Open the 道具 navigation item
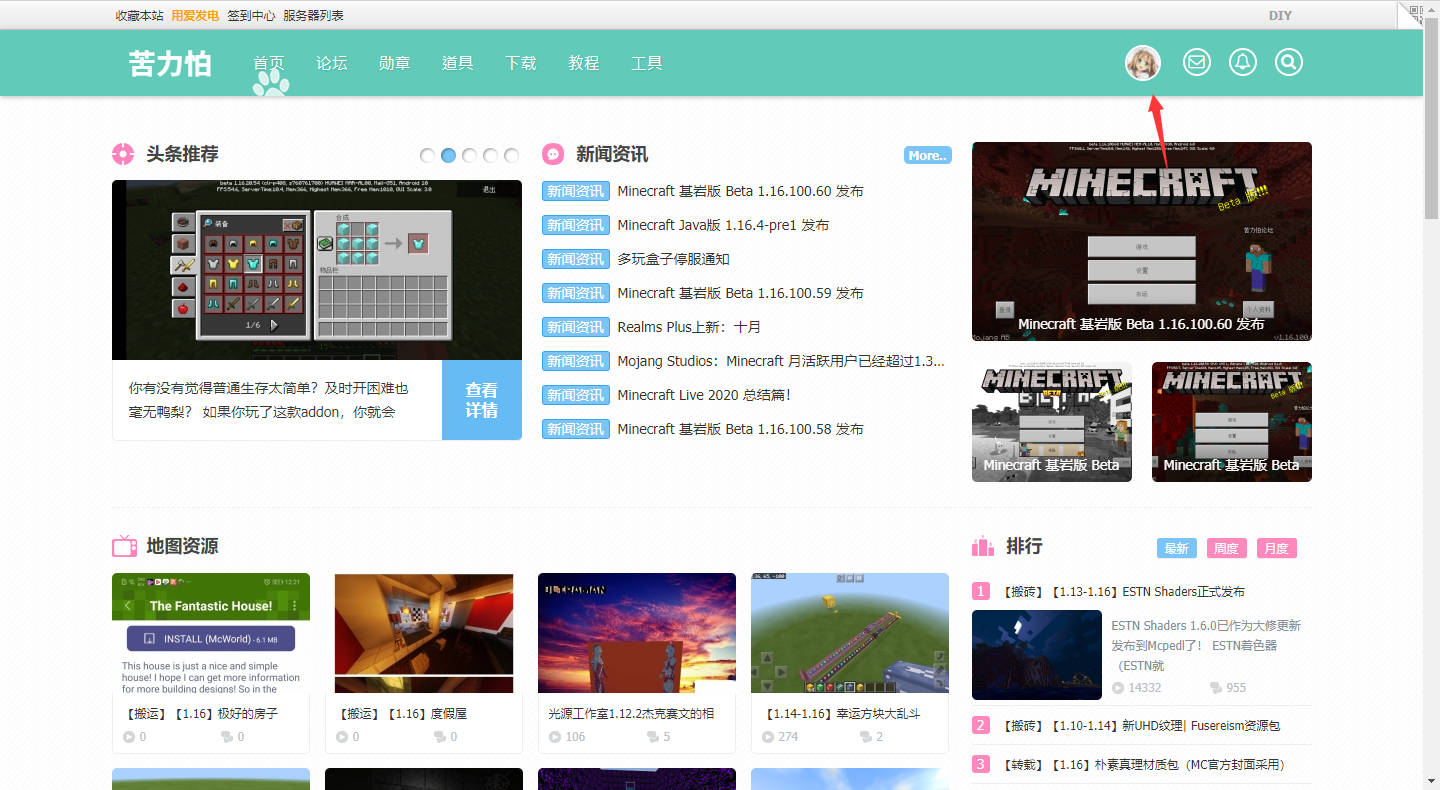1440x790 pixels. pyautogui.click(x=458, y=63)
